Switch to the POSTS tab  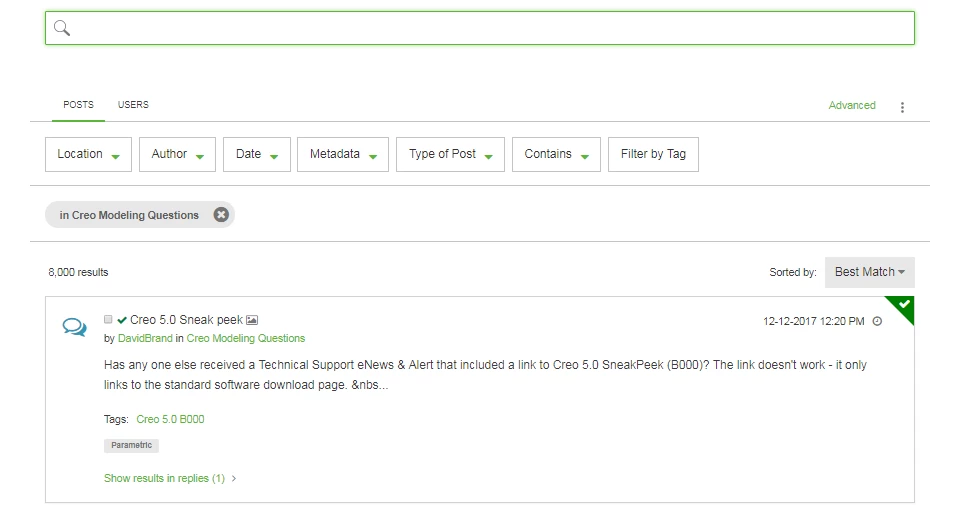78,105
